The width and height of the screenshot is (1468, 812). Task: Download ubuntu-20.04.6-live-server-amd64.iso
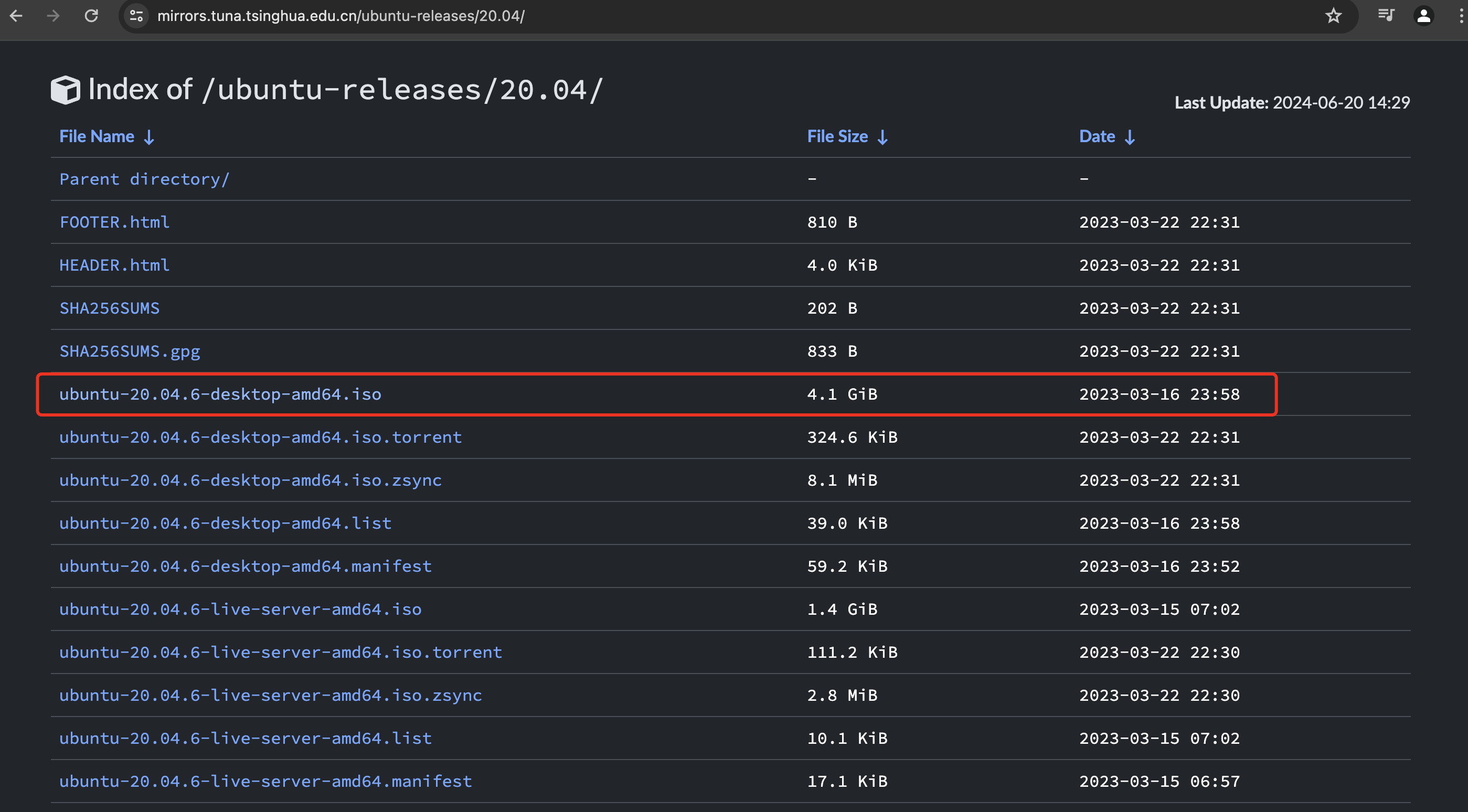coord(240,609)
